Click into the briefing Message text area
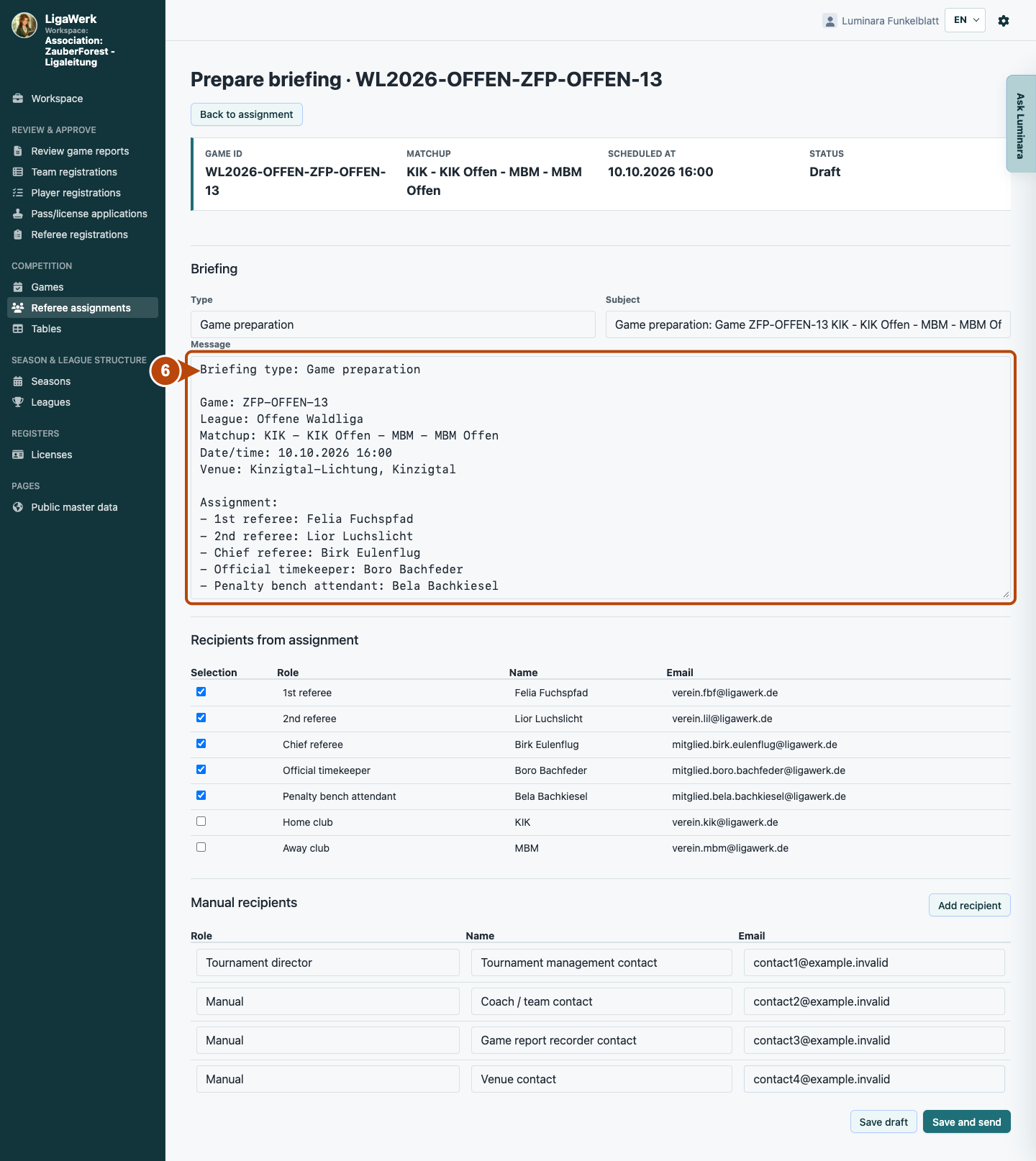The width and height of the screenshot is (1036, 1161). tap(601, 478)
